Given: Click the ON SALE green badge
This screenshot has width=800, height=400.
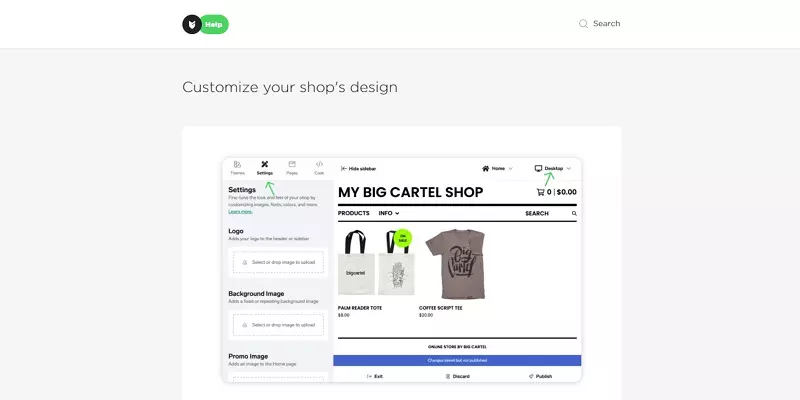Looking at the screenshot, I should [403, 238].
